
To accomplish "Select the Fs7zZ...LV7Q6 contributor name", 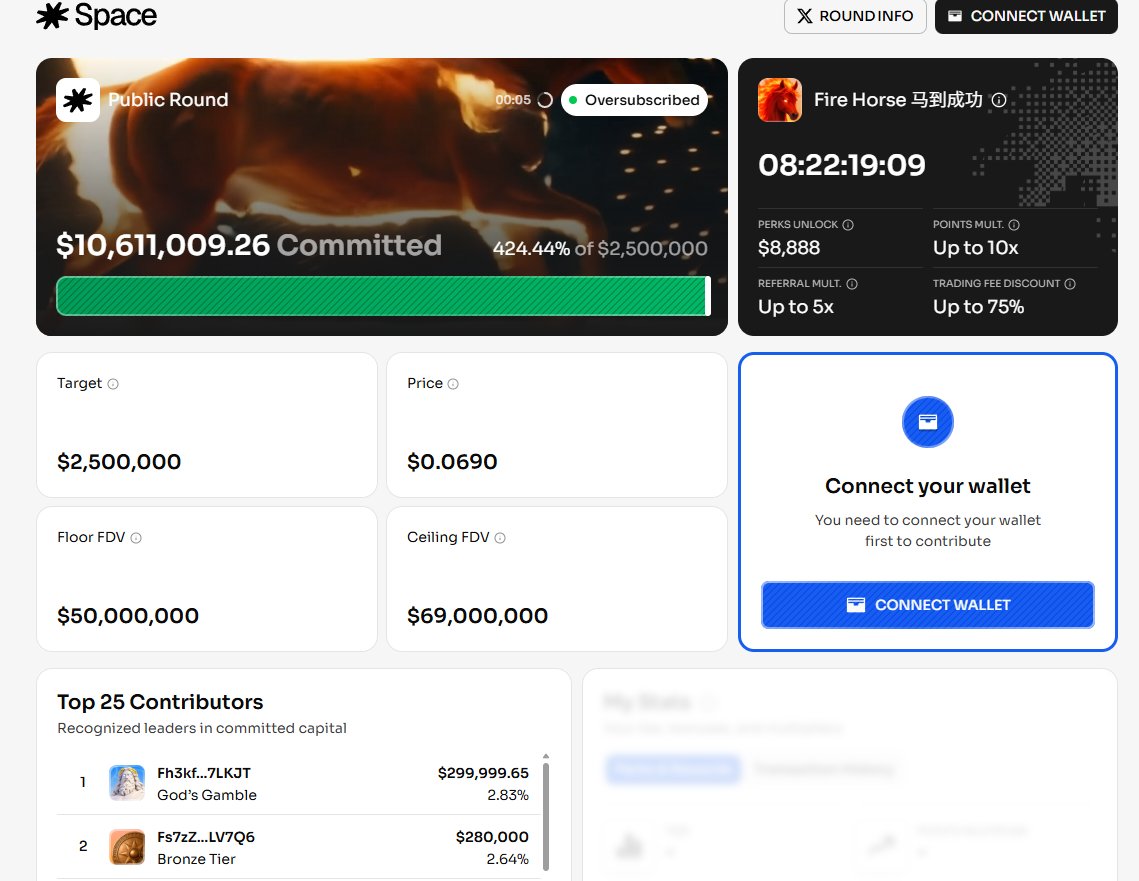I will (206, 837).
